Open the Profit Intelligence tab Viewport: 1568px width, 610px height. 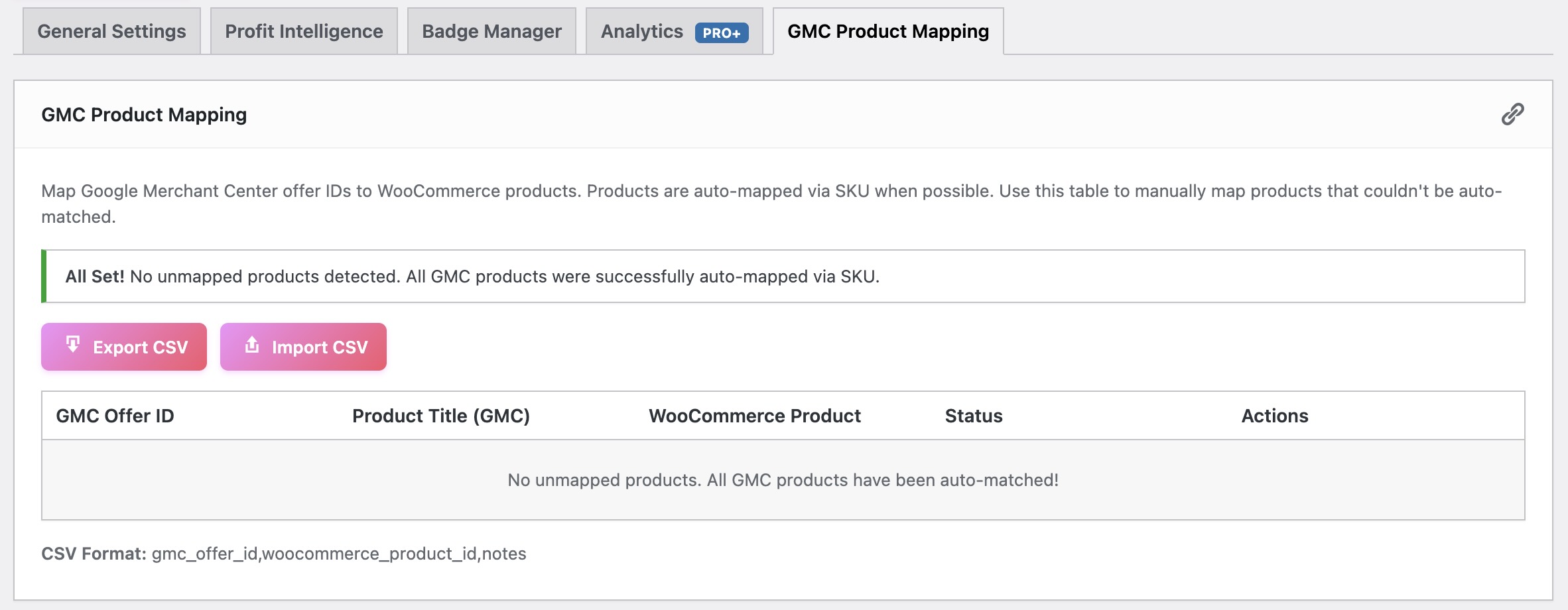[302, 30]
